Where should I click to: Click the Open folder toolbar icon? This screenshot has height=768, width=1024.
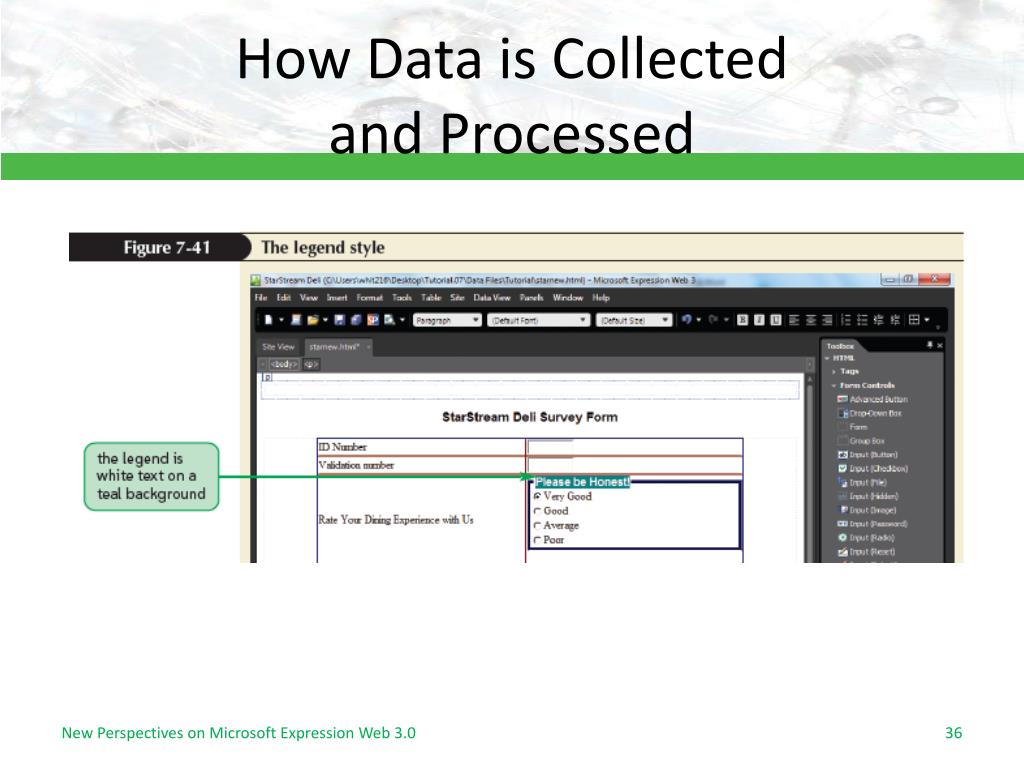pos(313,320)
